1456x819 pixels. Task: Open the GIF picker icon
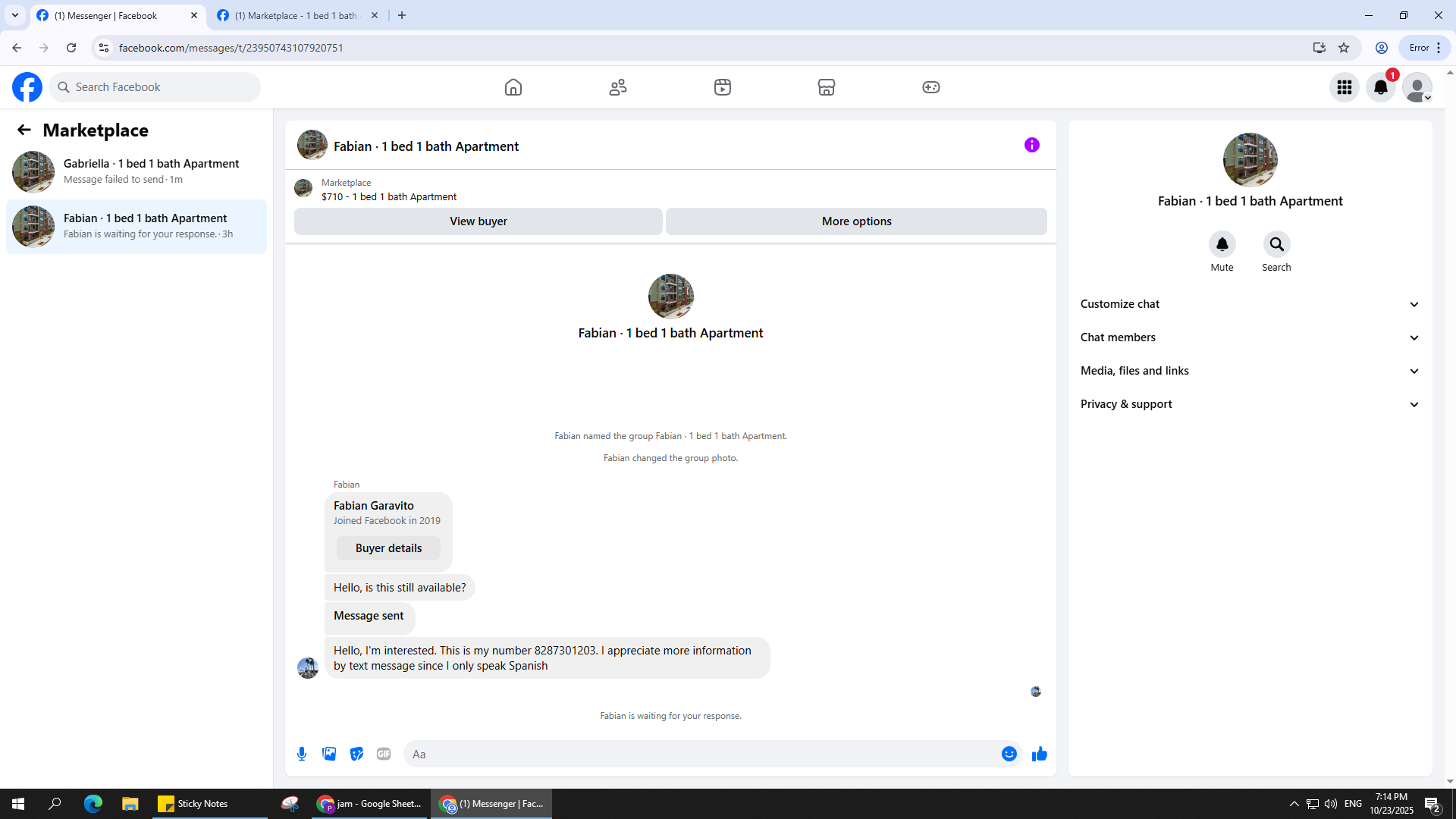[x=384, y=754]
